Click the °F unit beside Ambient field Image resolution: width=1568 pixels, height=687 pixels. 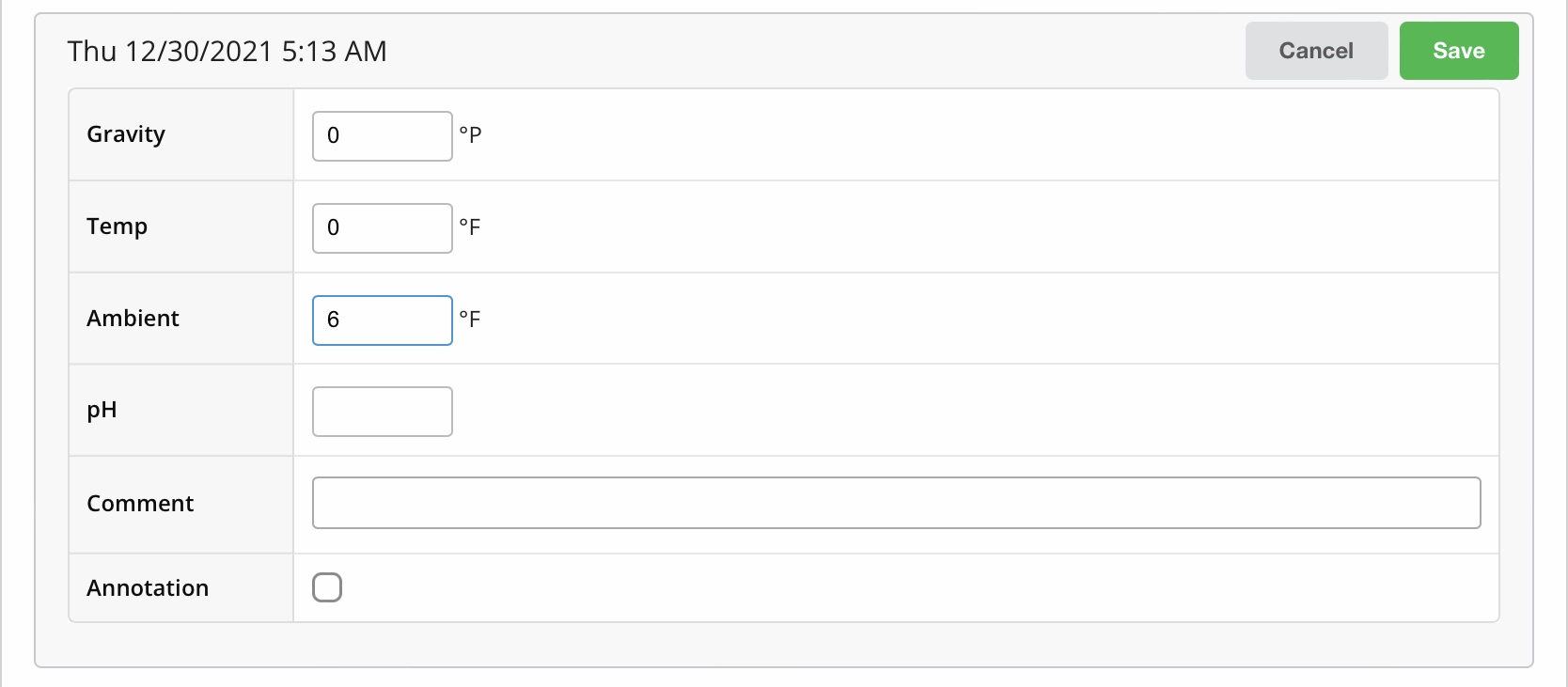coord(470,319)
